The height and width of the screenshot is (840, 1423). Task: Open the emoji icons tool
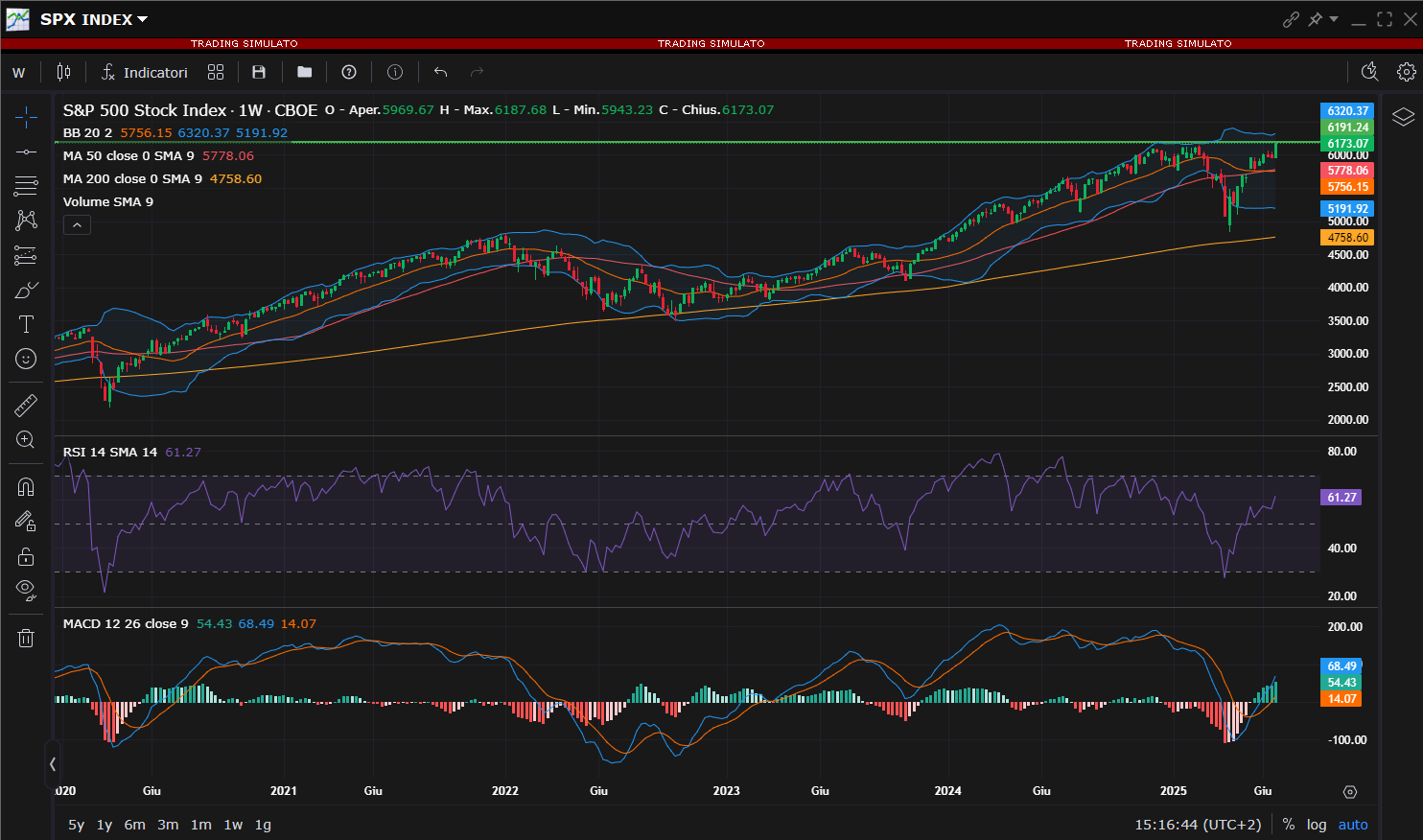[26, 359]
